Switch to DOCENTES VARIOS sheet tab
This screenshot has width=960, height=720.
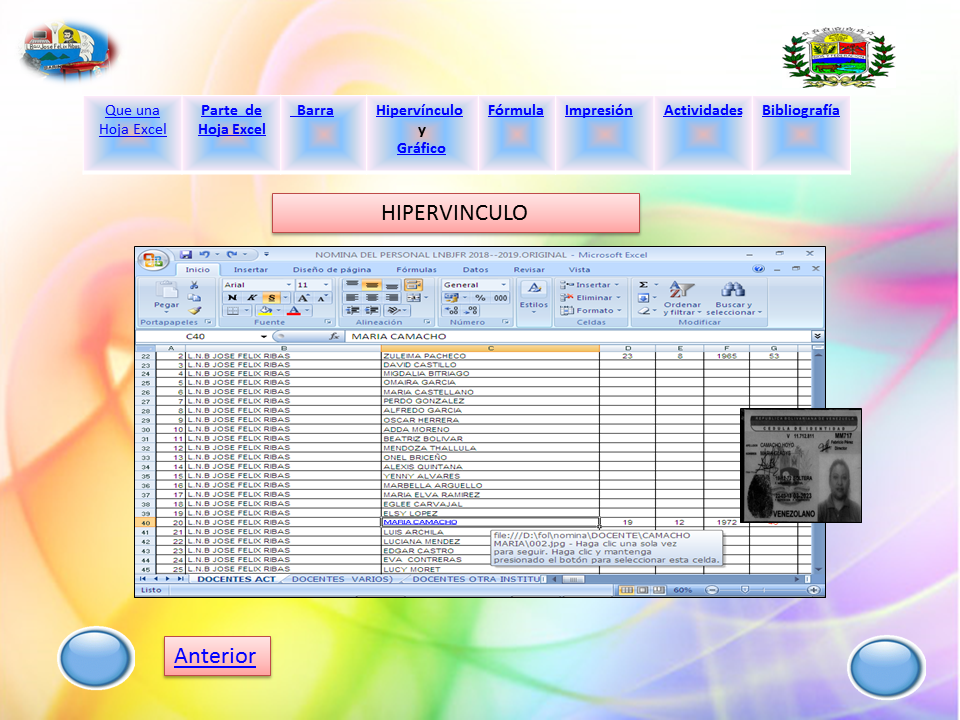coord(342,579)
